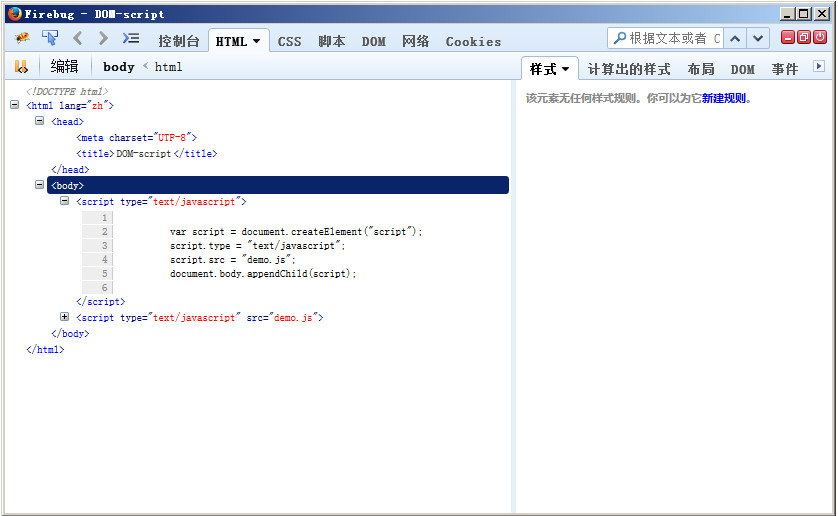838x516 pixels.
Task: Open the 样式 panel dropdown menu
Action: (565, 69)
